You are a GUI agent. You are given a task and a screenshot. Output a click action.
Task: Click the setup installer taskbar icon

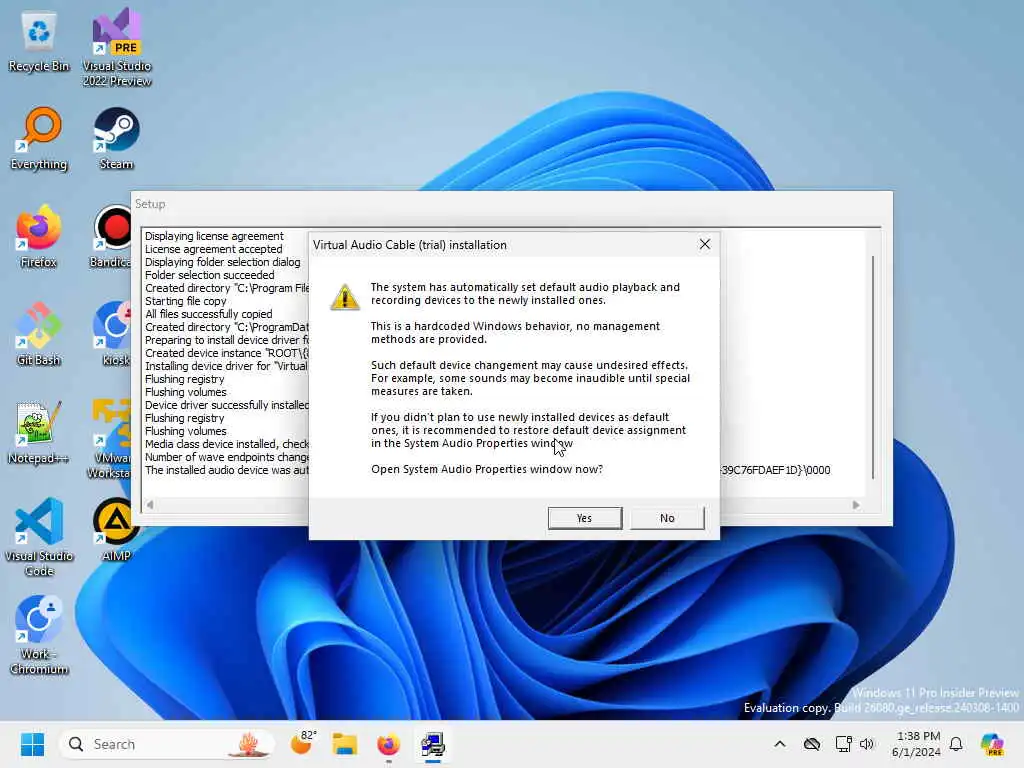(x=432, y=744)
